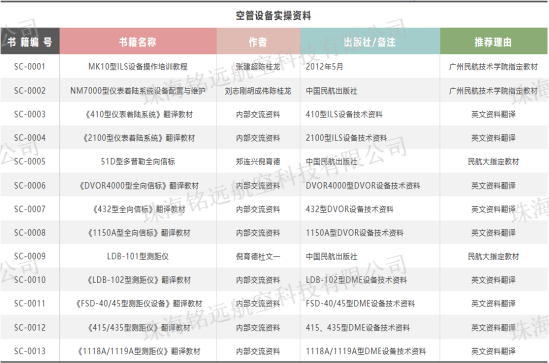This screenshot has height=363, width=549.
Task: Click book name《FSD-40/45型测距仪设备》翻译教材
Action: coord(138,303)
